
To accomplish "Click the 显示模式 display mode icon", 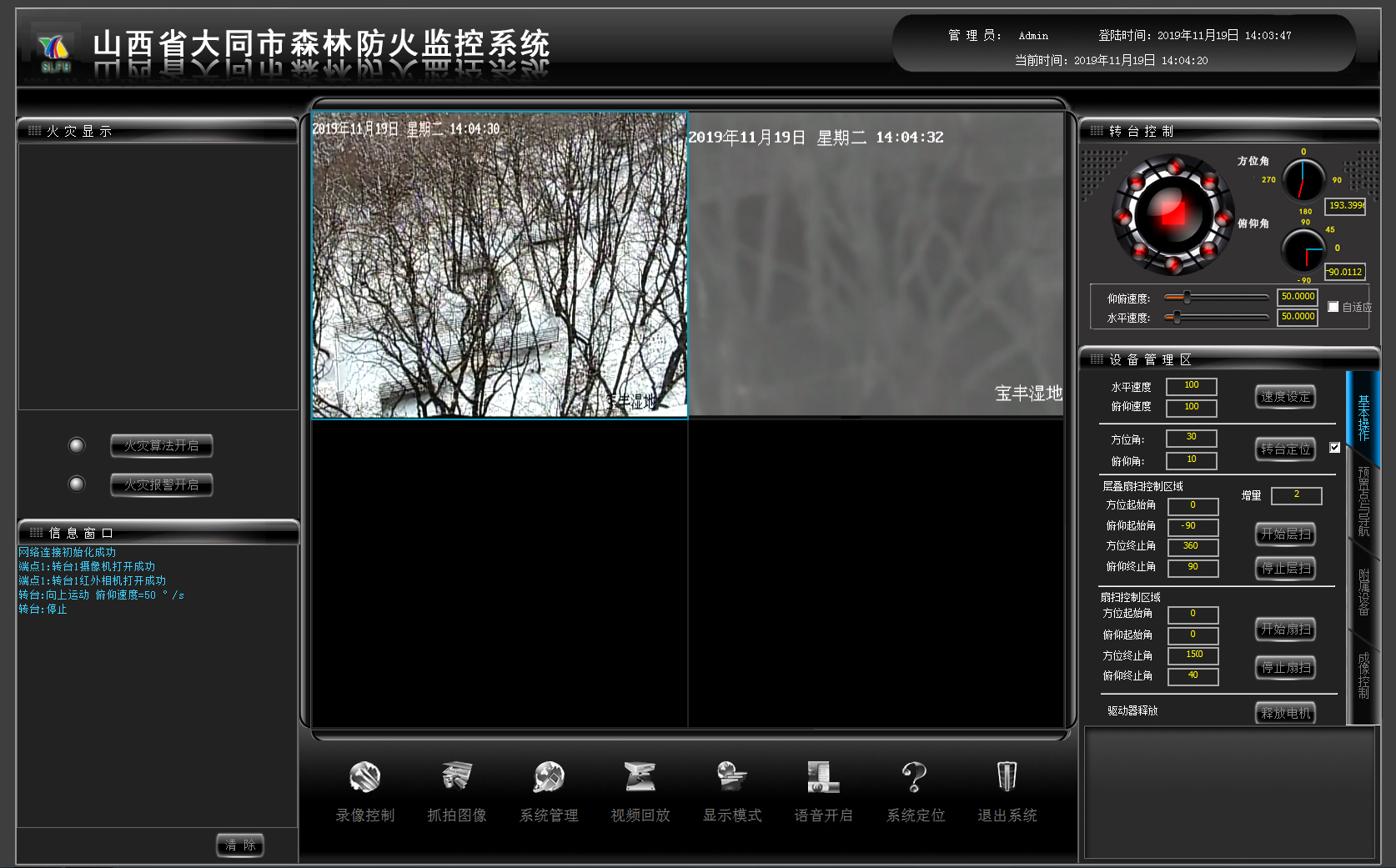I will 732,777.
